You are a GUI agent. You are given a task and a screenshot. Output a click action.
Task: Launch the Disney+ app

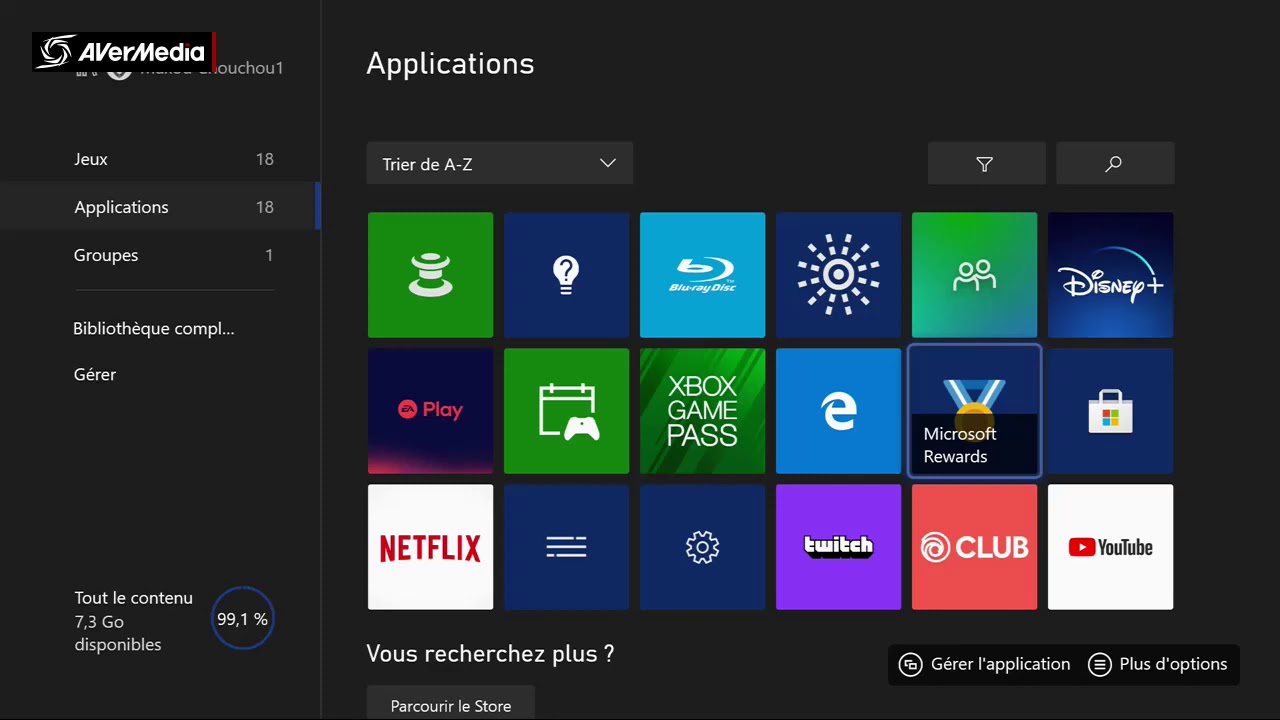(1110, 275)
